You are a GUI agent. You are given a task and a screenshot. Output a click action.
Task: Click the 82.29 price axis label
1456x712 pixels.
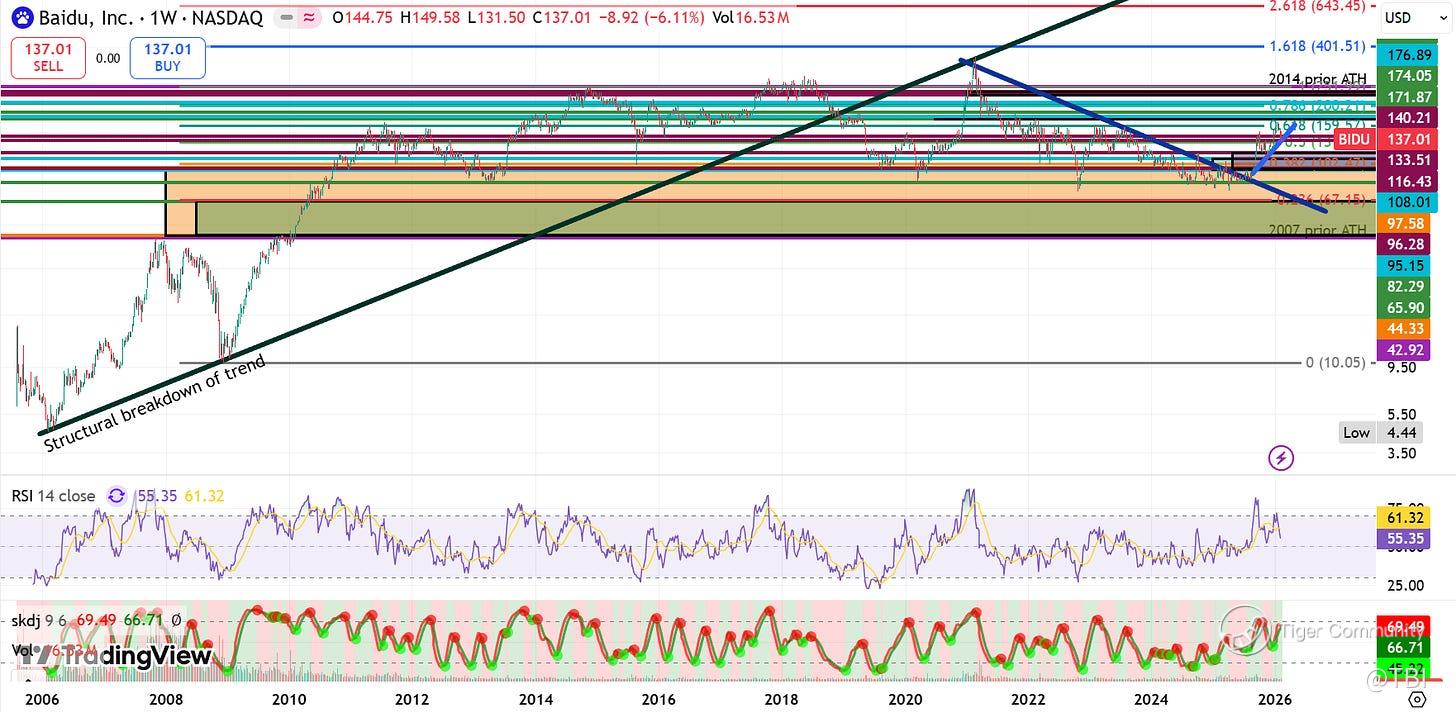1406,286
